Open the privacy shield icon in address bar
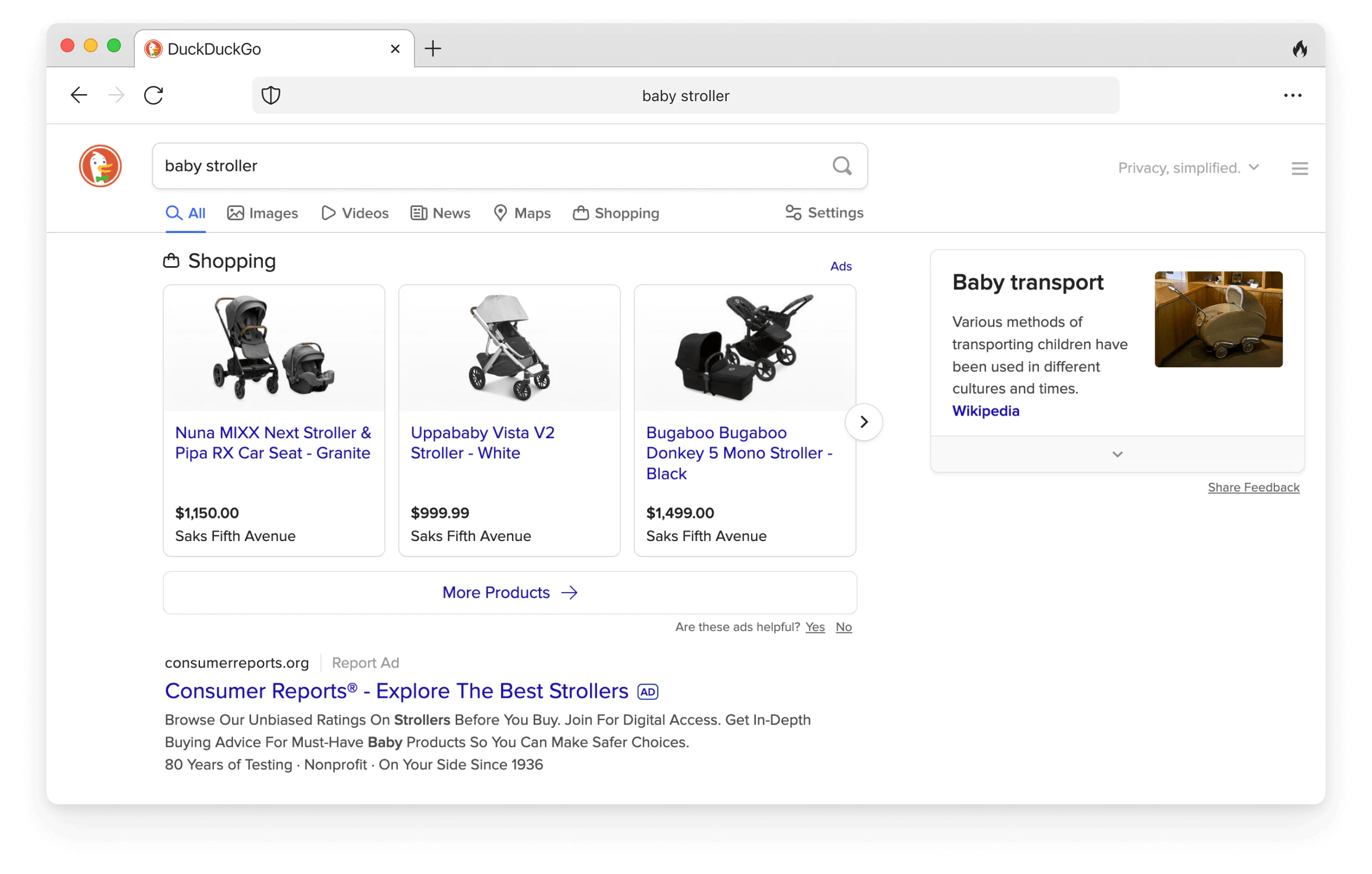Screen dimensions: 1372x874 click(271, 95)
